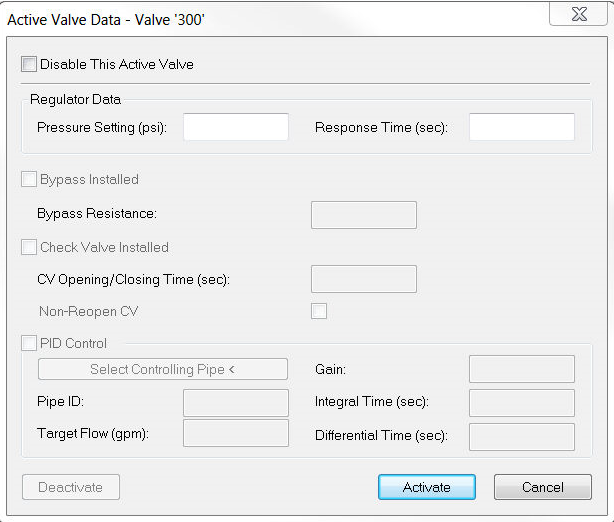Click the Pipe ID input field
The height and width of the screenshot is (522, 614).
click(236, 403)
